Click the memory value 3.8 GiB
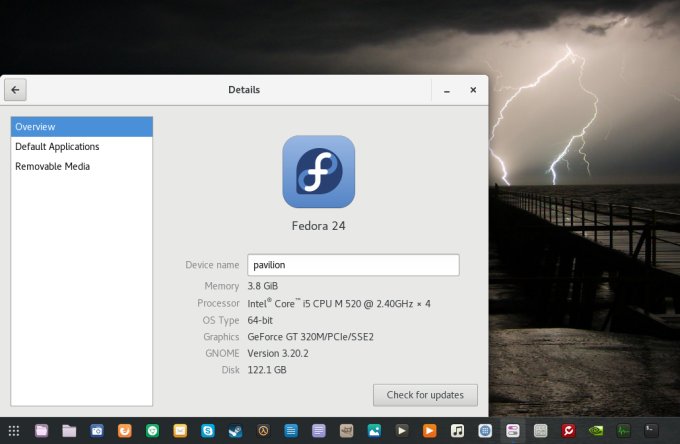Image resolution: width=680 pixels, height=444 pixels. pos(263,286)
